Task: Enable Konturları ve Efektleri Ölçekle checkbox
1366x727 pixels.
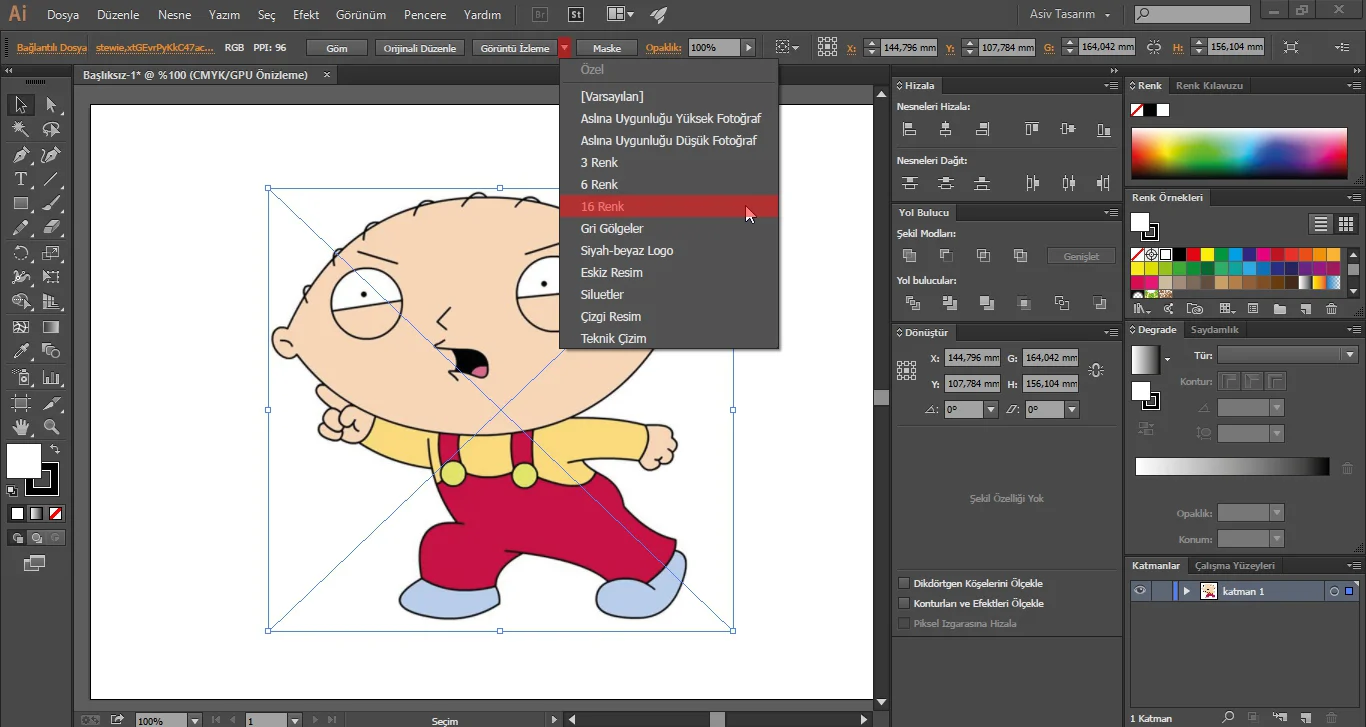Action: 904,603
